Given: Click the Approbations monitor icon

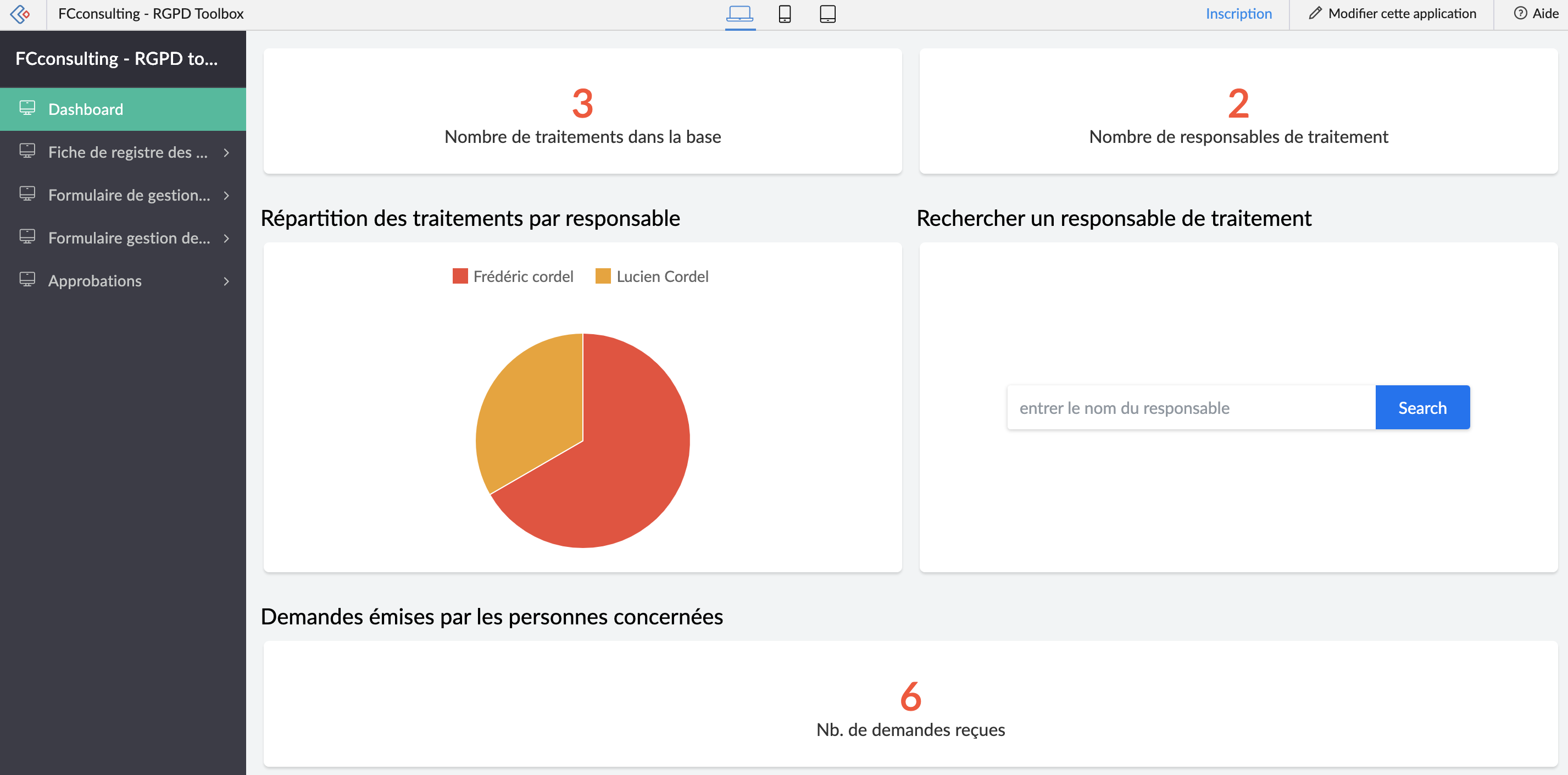Looking at the screenshot, I should pos(27,280).
